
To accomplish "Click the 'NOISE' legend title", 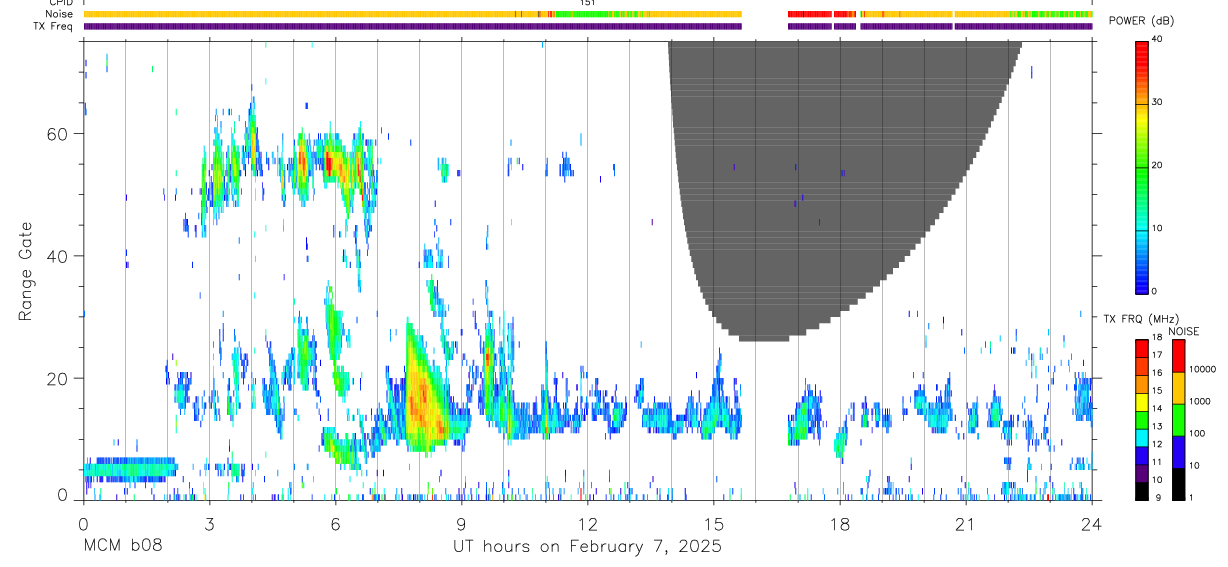I will pyautogui.click(x=1185, y=331).
